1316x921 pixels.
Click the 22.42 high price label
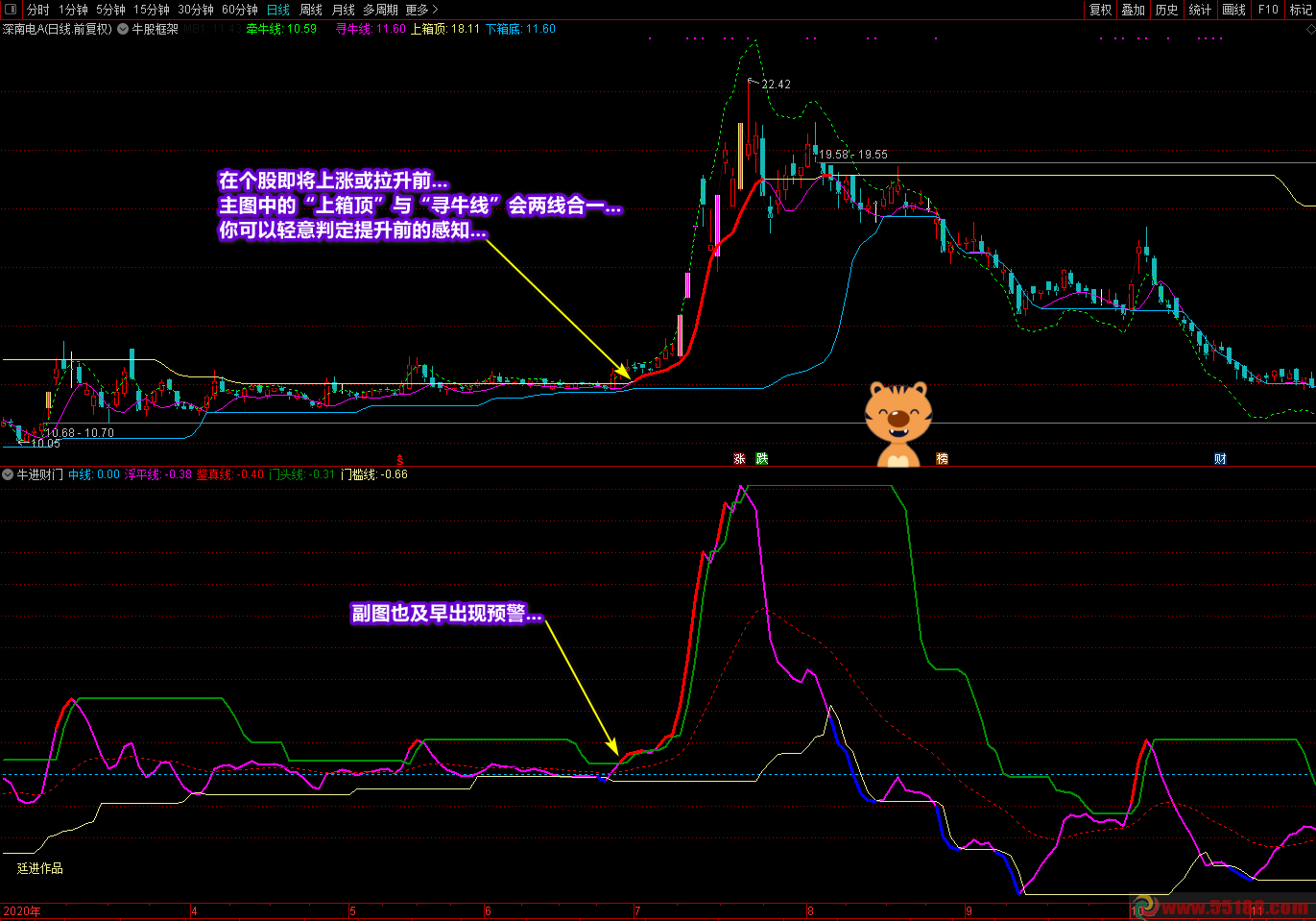777,85
